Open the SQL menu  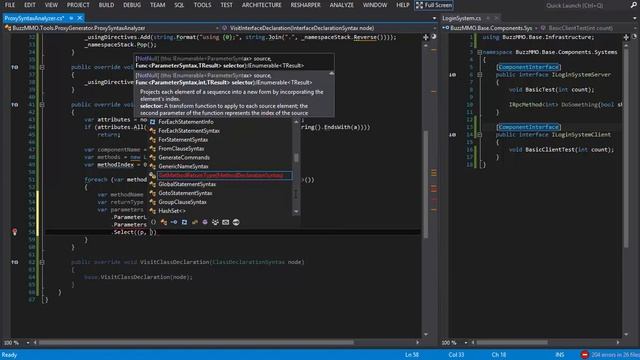point(179,5)
